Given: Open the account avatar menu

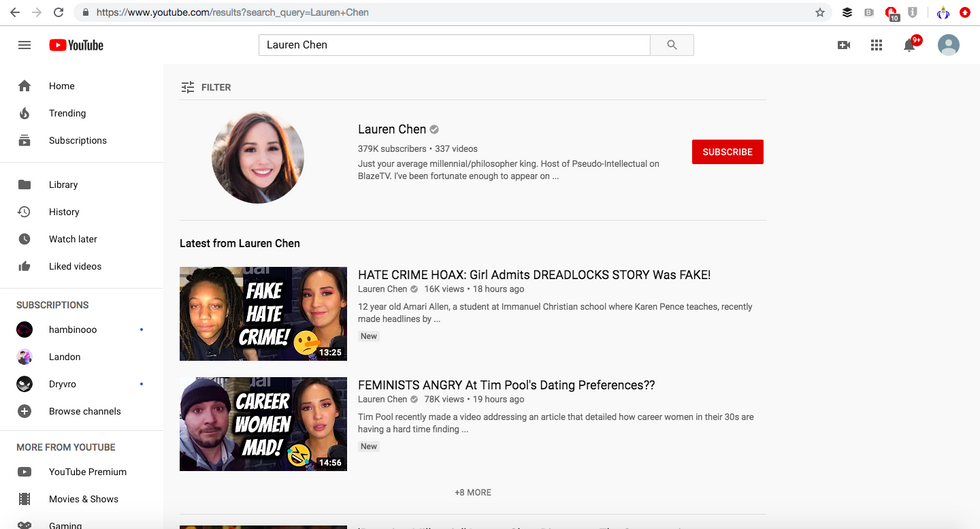Looking at the screenshot, I should (948, 45).
